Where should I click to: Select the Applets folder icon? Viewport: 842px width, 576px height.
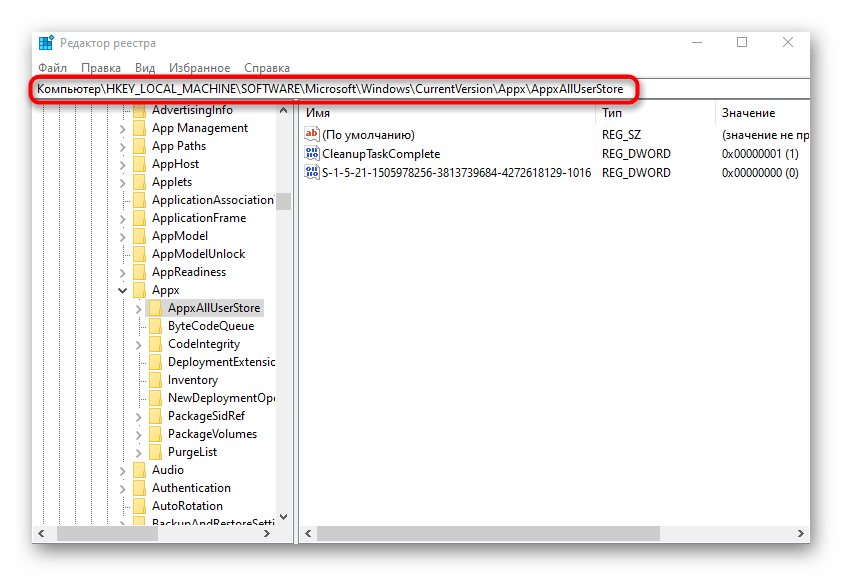(x=140, y=182)
